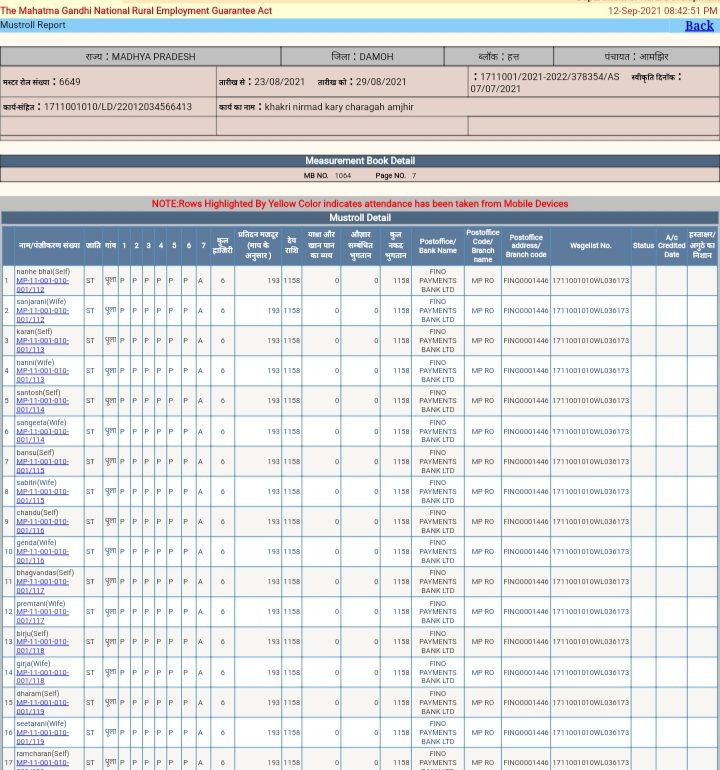Click 'MP RO' in the bansu row

(483, 462)
